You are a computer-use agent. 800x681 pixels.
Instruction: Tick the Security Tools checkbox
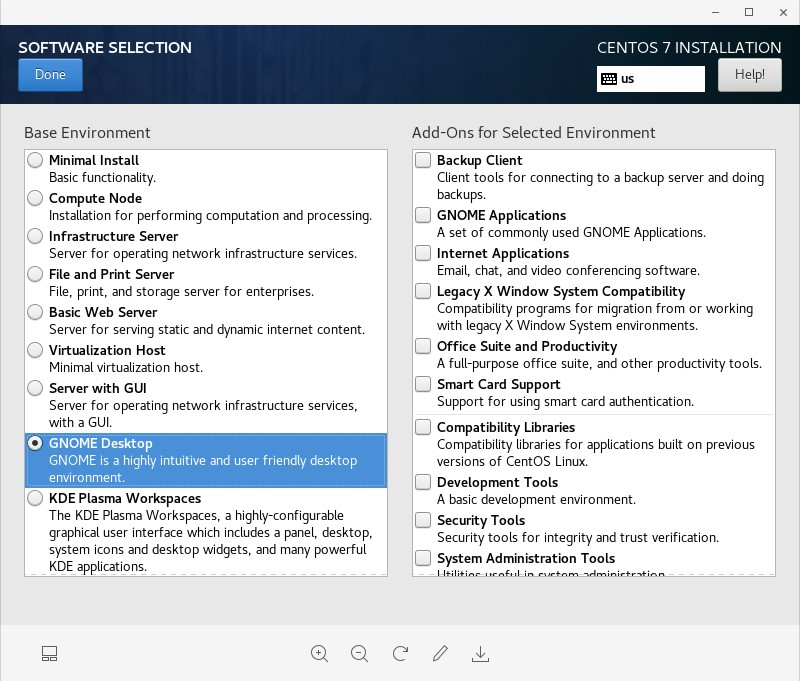[x=423, y=520]
